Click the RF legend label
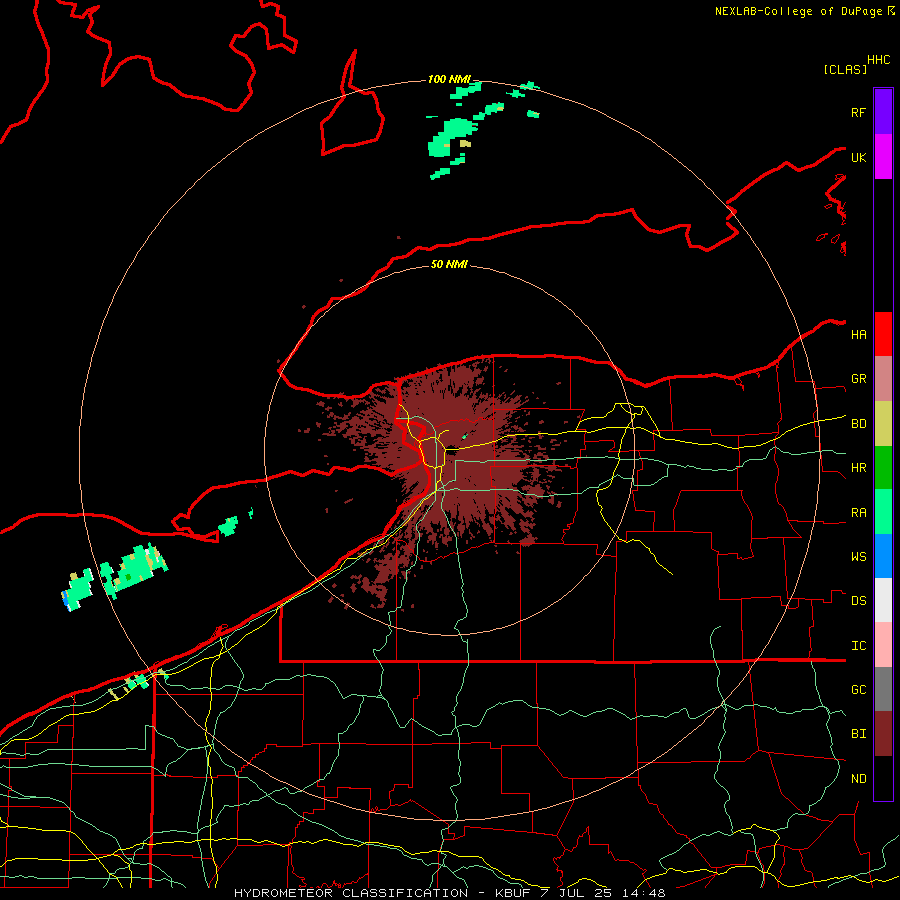The image size is (900, 900). 858,112
